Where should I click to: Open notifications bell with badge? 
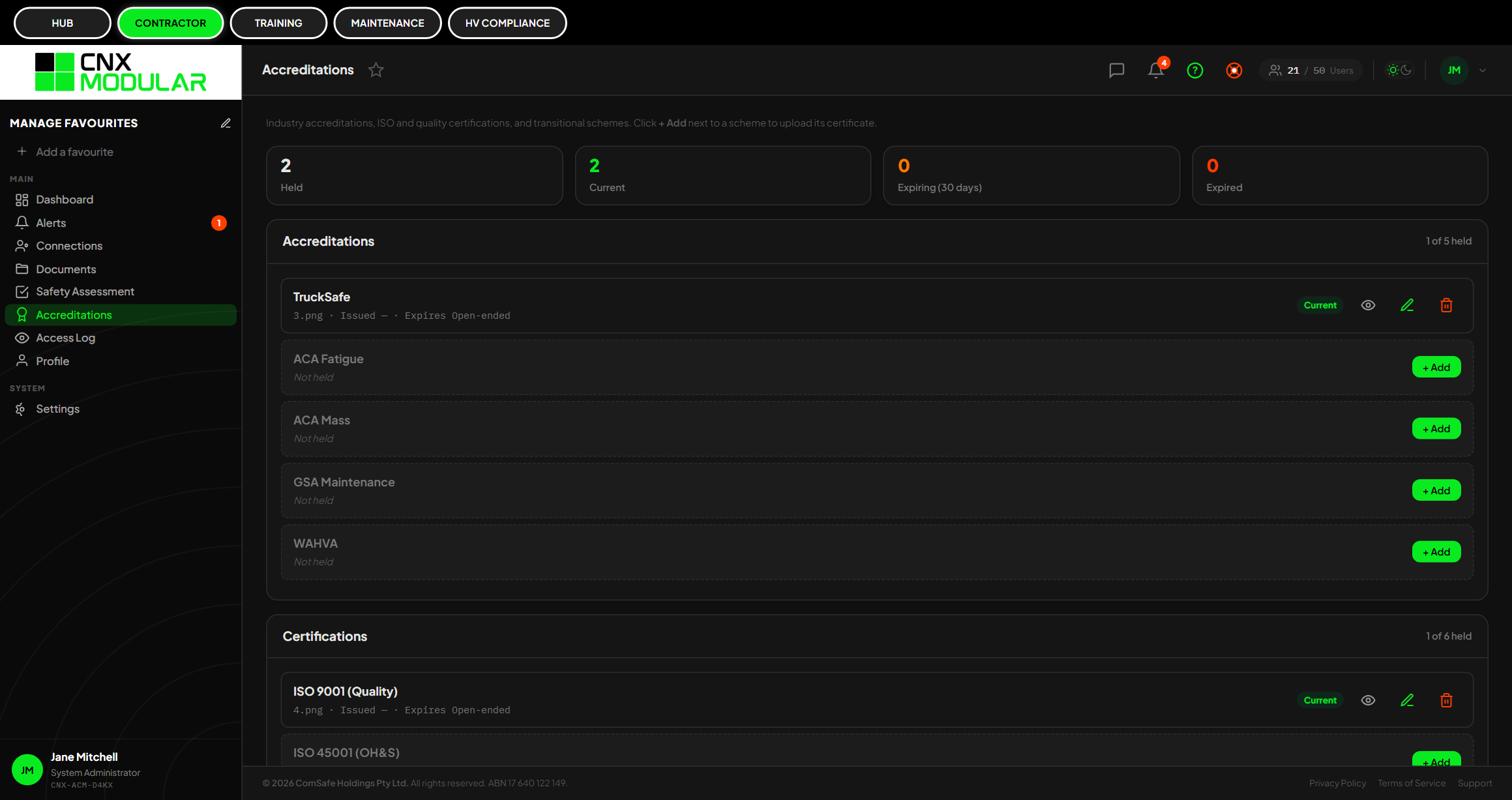pyautogui.click(x=1157, y=70)
